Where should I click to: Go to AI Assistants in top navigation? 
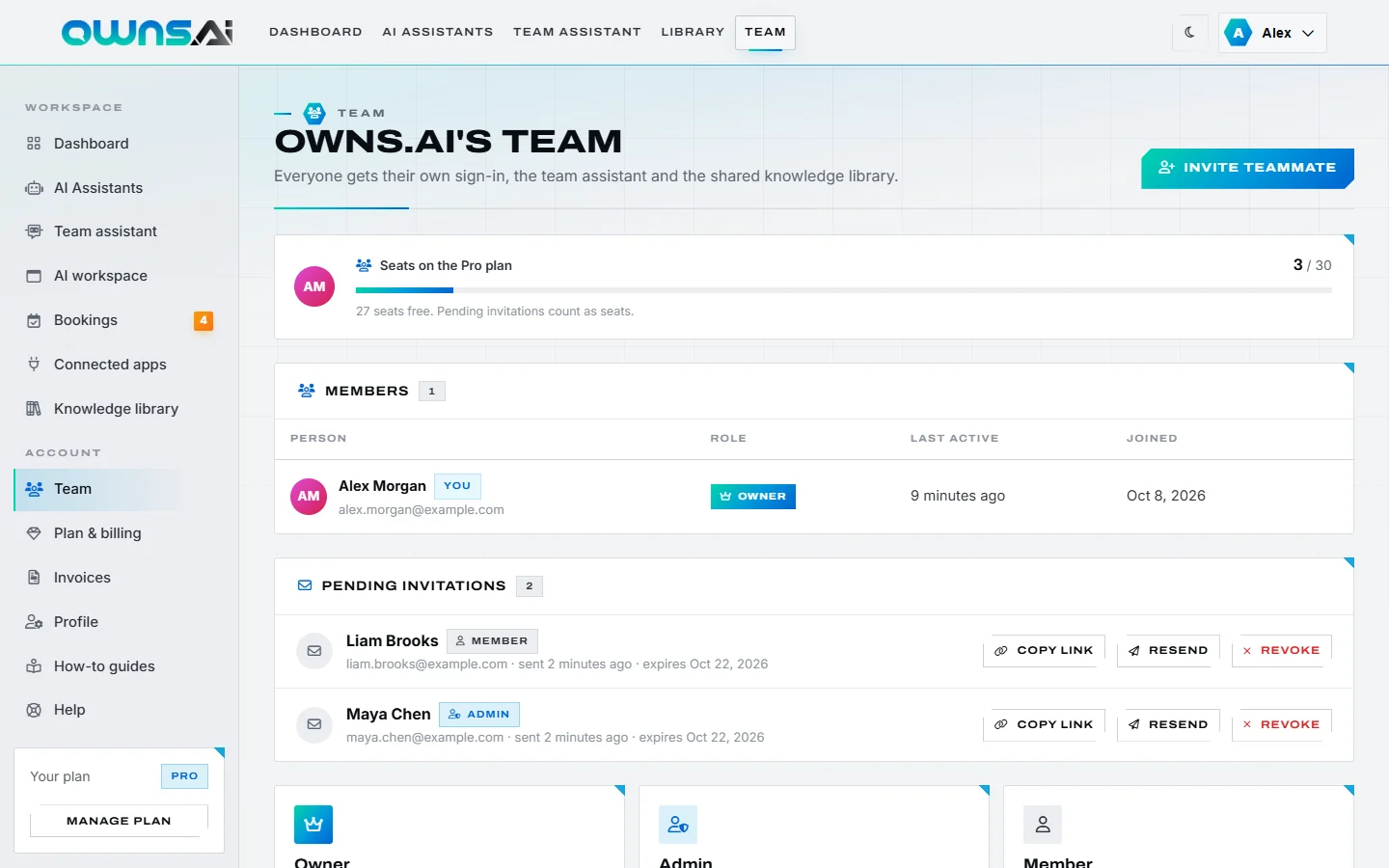point(438,32)
